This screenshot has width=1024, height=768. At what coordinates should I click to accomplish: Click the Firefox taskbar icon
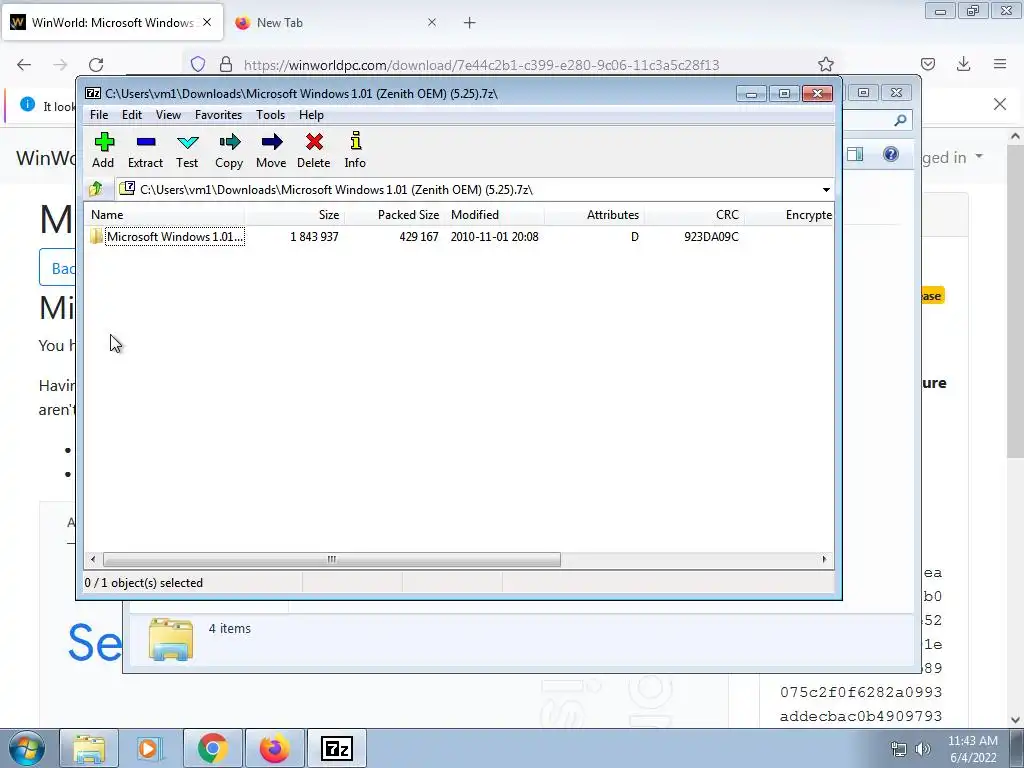coord(274,748)
